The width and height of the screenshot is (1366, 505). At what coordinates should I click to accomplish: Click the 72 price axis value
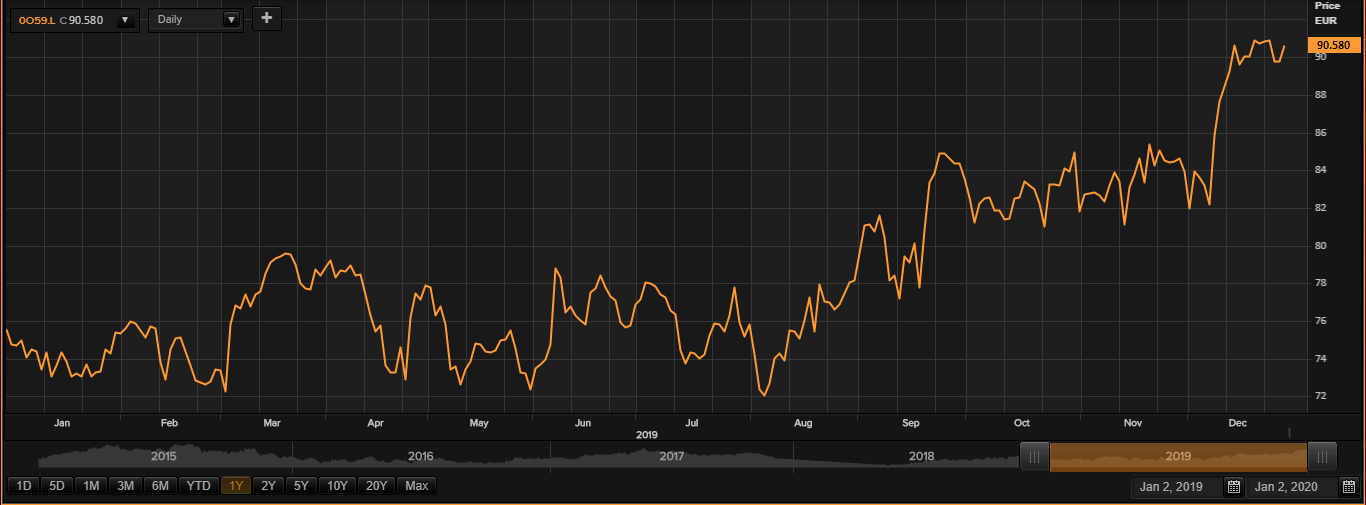click(x=1321, y=397)
